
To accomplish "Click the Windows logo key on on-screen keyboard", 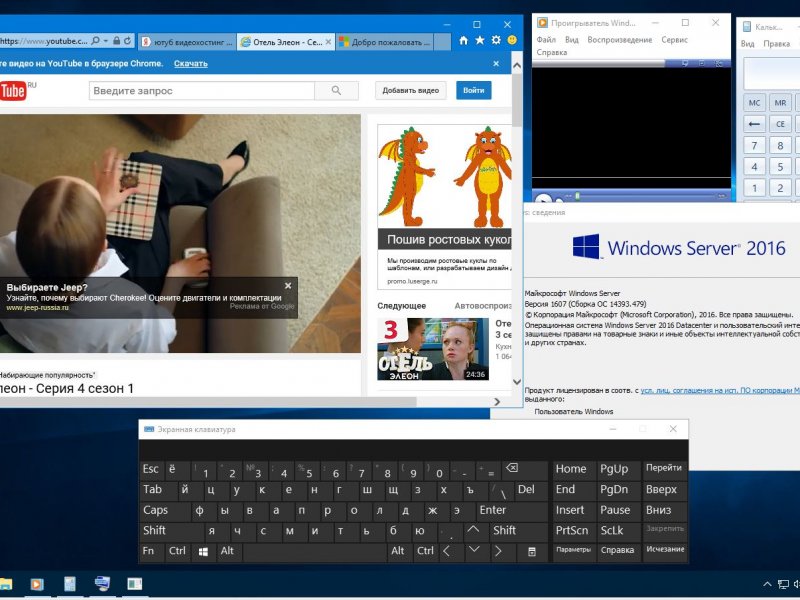I will pos(203,552).
